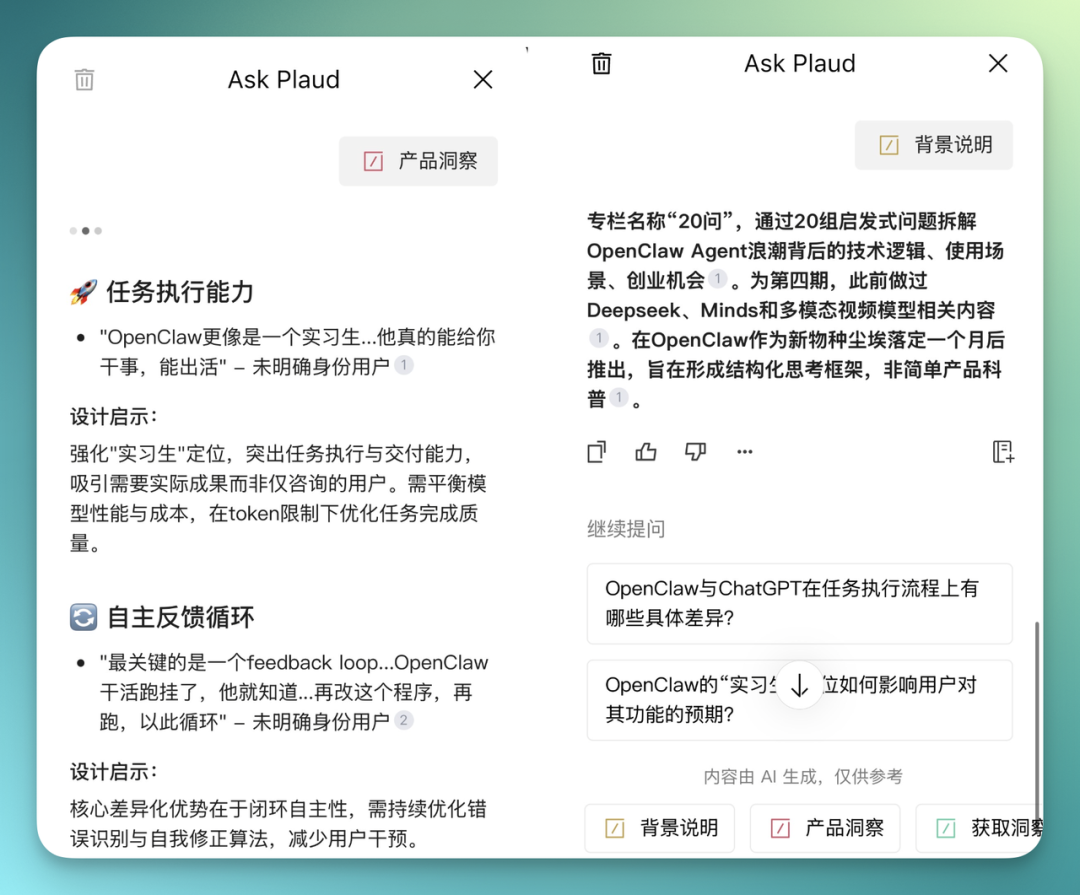
Task: Jump to bottom with the down-arrow button
Action: 800,686
